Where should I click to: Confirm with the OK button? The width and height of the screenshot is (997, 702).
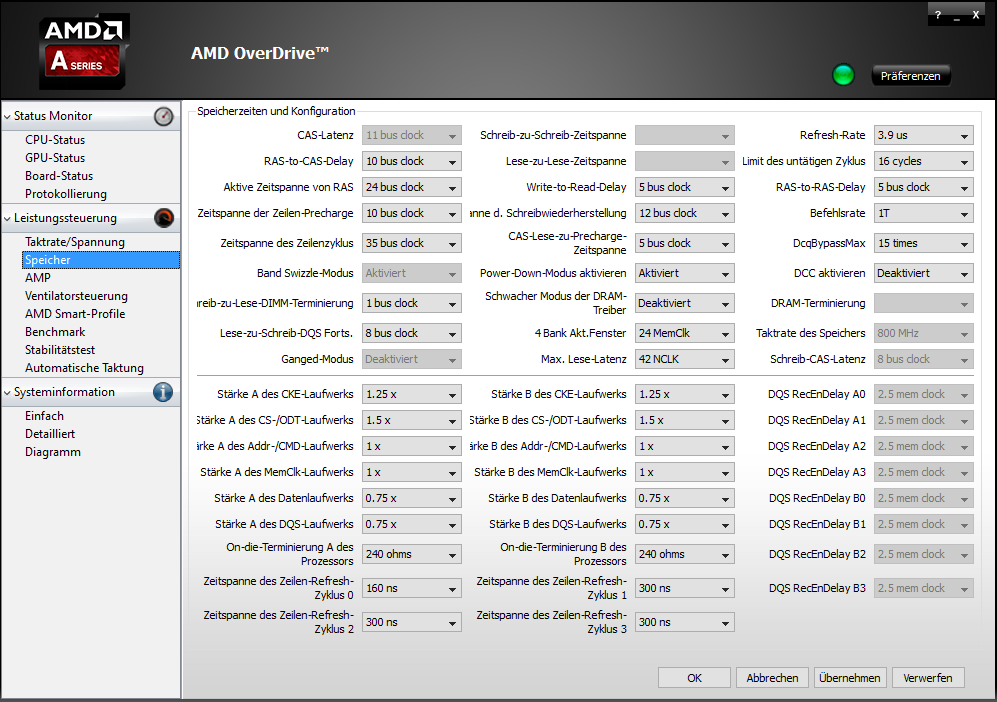pos(694,678)
